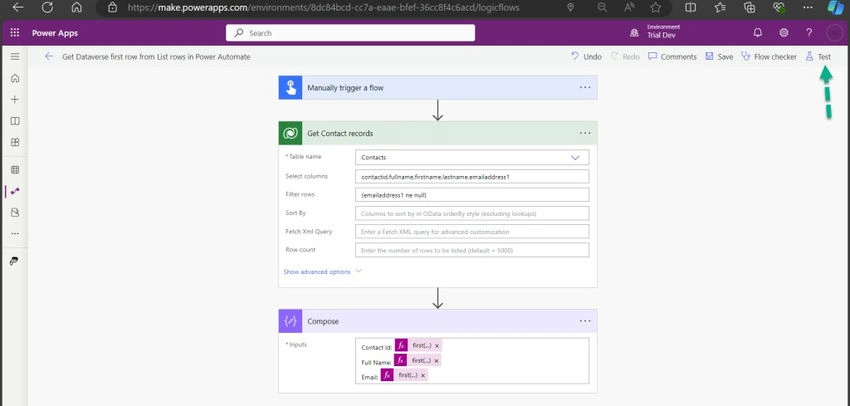
Task: Open the browser read aloud icon
Action: point(629,8)
